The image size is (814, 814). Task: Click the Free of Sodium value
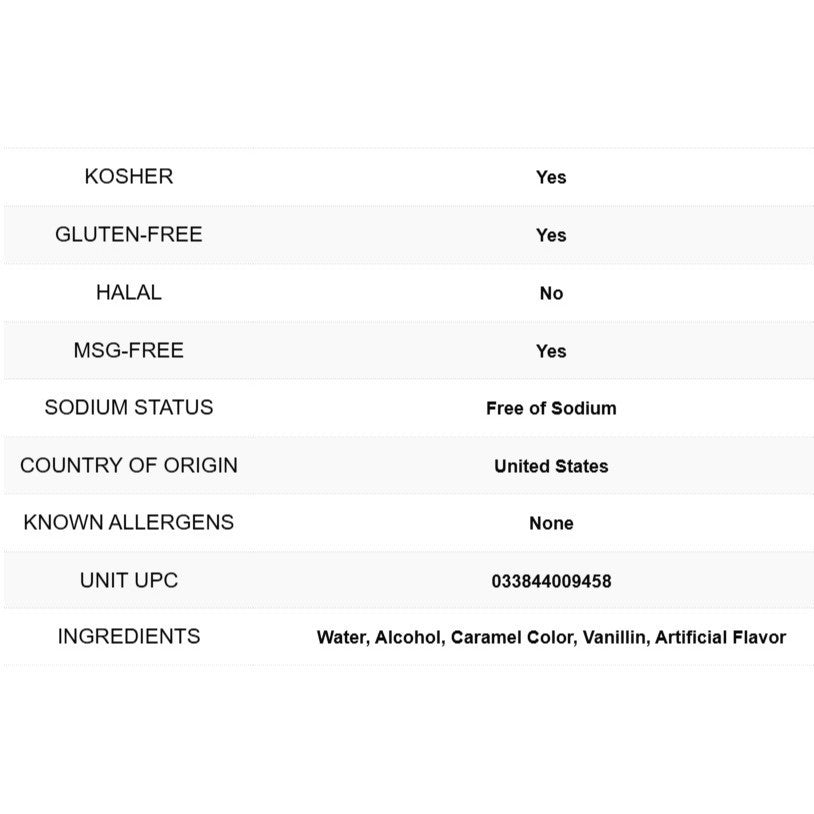tap(551, 409)
